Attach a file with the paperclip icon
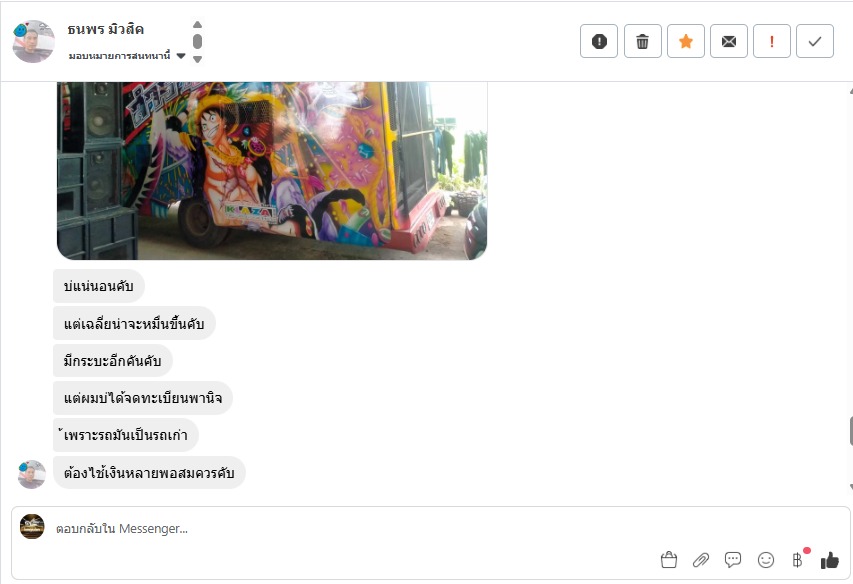This screenshot has width=853, height=584. 701,560
